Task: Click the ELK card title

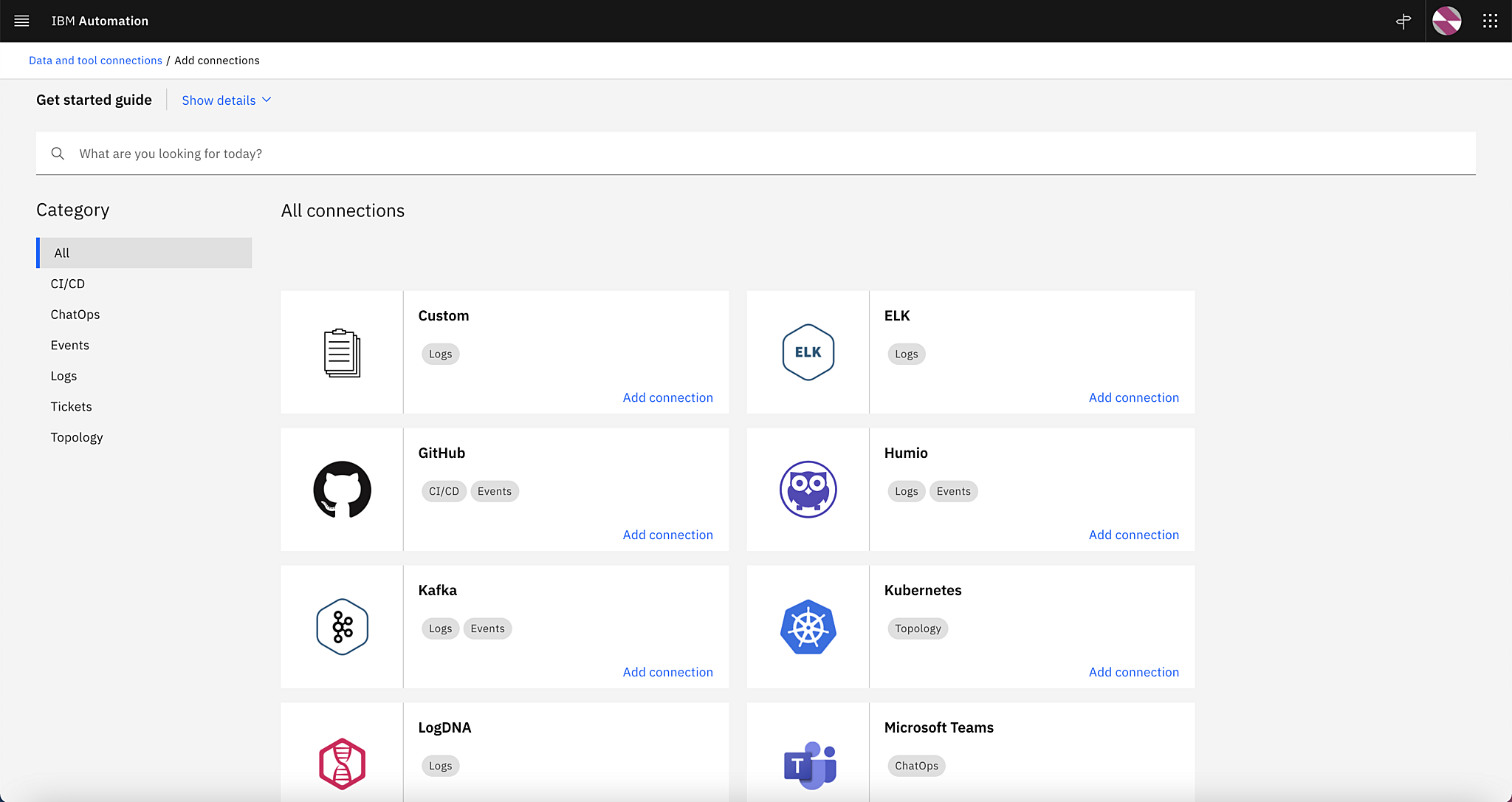Action: 897,315
